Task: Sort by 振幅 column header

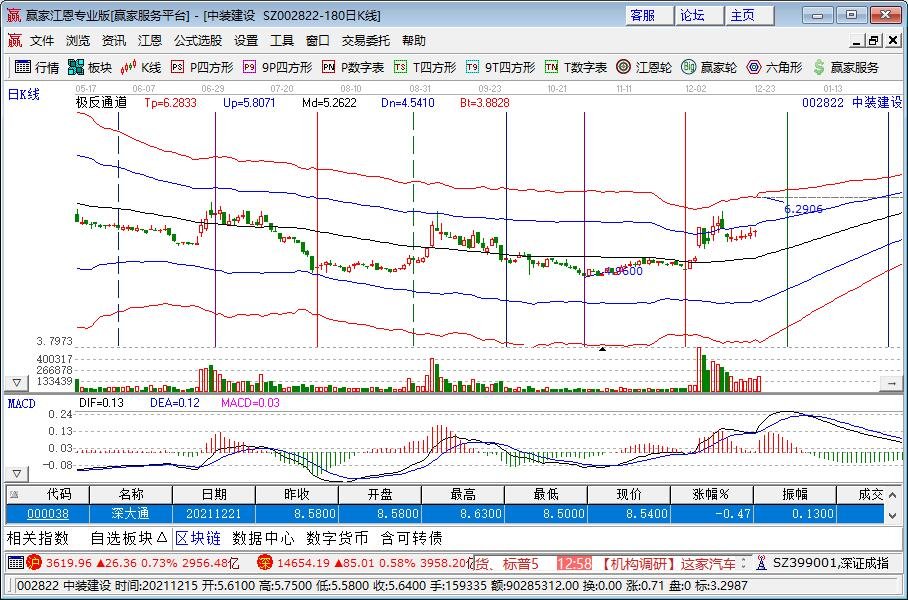Action: [794, 494]
